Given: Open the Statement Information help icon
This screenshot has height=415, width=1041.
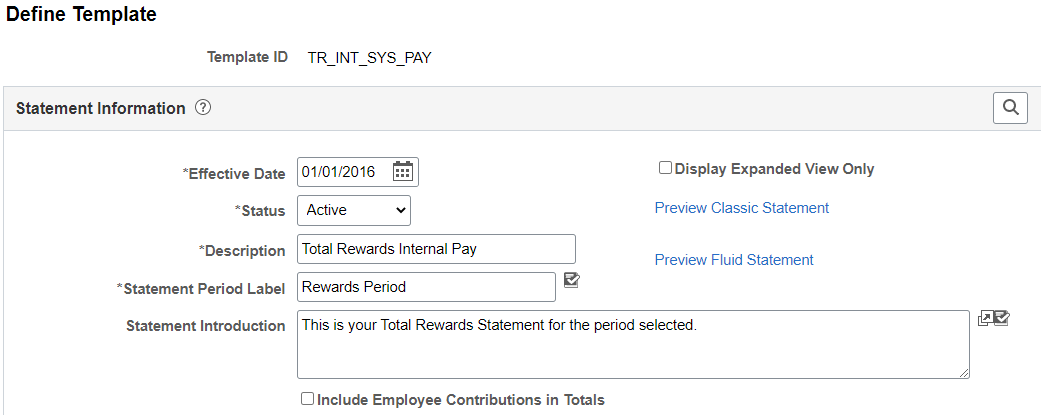Looking at the screenshot, I should (x=203, y=108).
